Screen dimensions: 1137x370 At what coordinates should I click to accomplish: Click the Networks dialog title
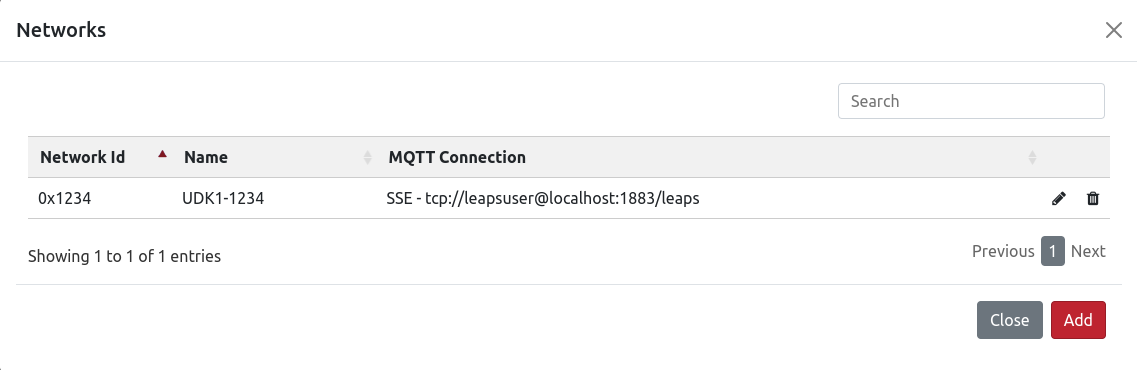point(61,30)
